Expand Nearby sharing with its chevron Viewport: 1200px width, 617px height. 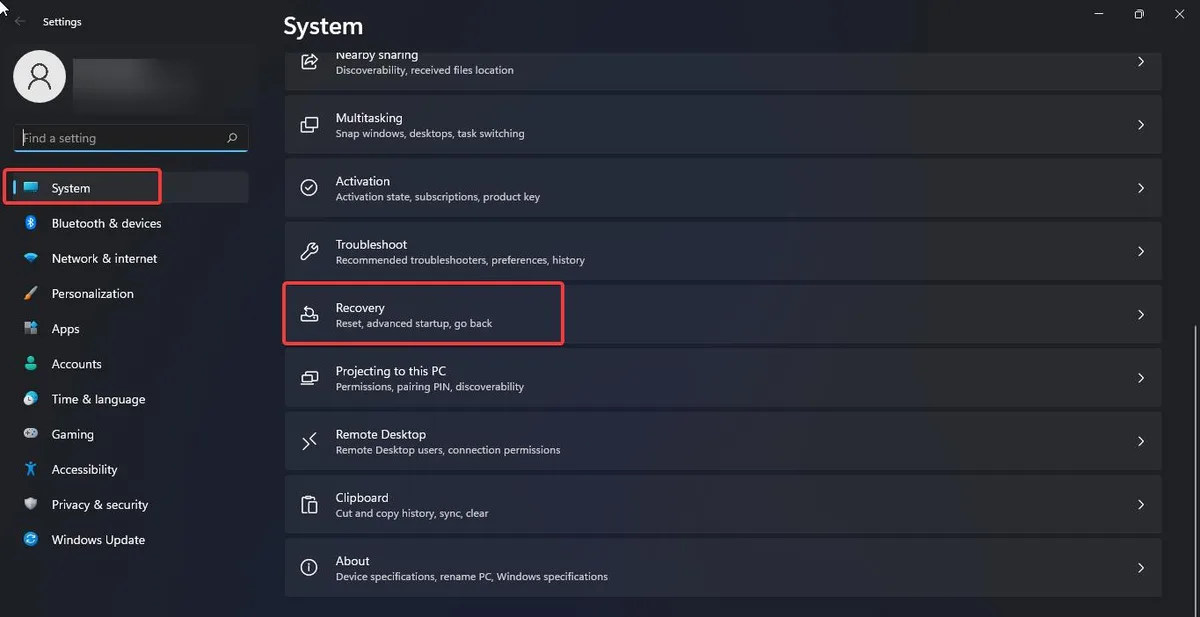pyautogui.click(x=1141, y=62)
